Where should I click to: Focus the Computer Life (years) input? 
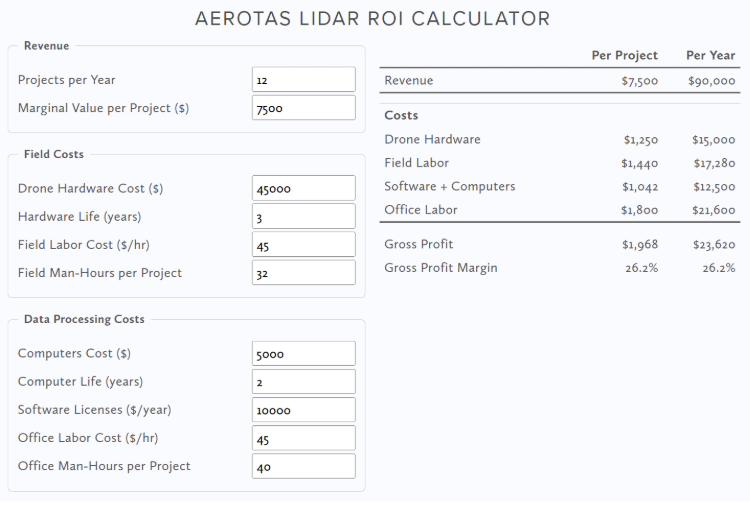click(304, 381)
